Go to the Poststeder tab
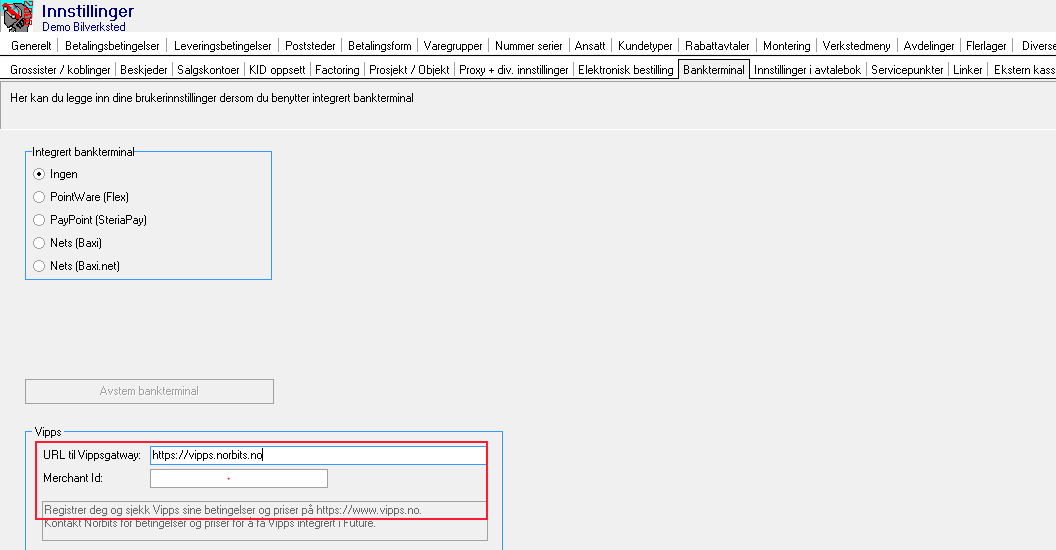 coord(310,46)
